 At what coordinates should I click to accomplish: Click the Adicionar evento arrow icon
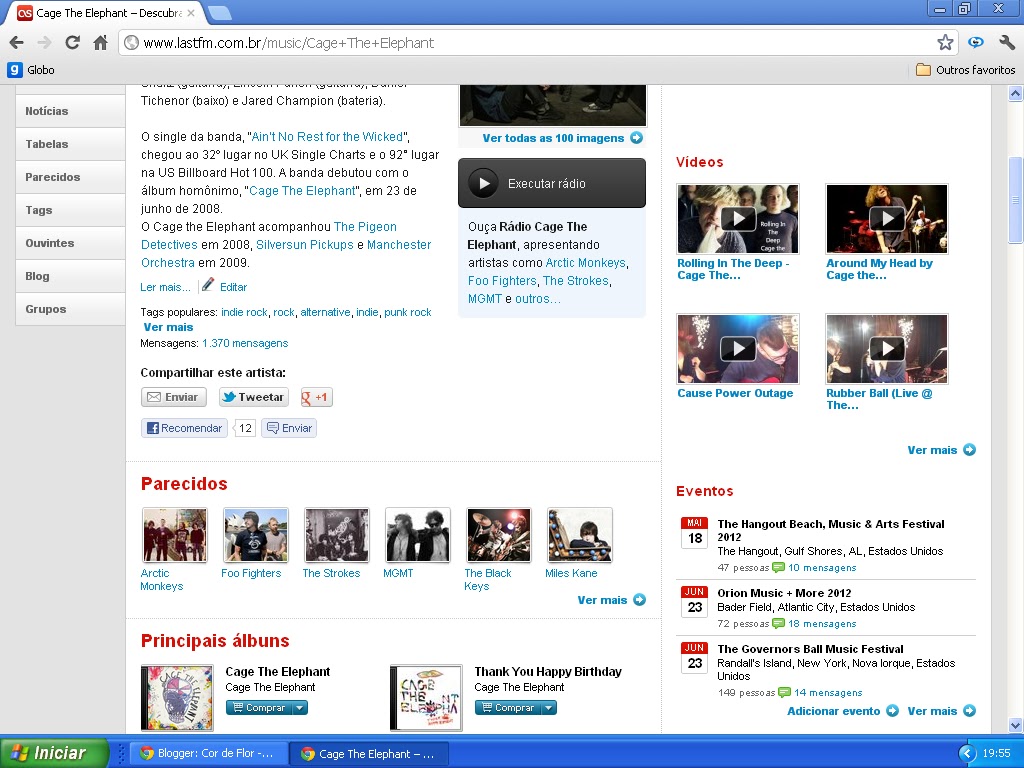(892, 711)
